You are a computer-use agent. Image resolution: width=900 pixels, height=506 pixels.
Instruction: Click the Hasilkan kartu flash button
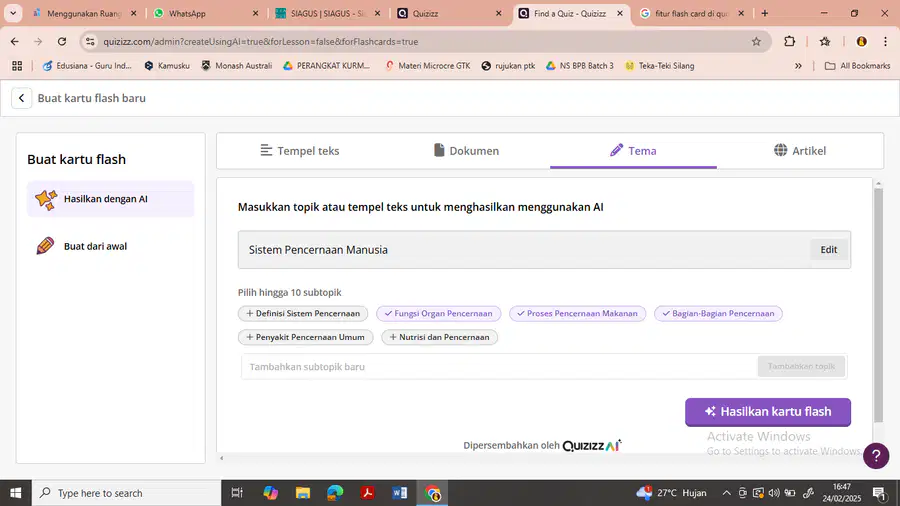point(768,412)
